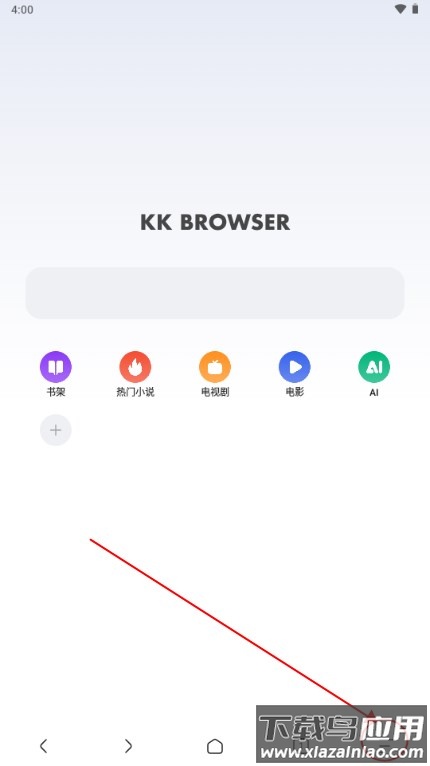Open the tabs switcher in bottom bar
Image resolution: width=430 pixels, height=766 pixels.
[300, 746]
